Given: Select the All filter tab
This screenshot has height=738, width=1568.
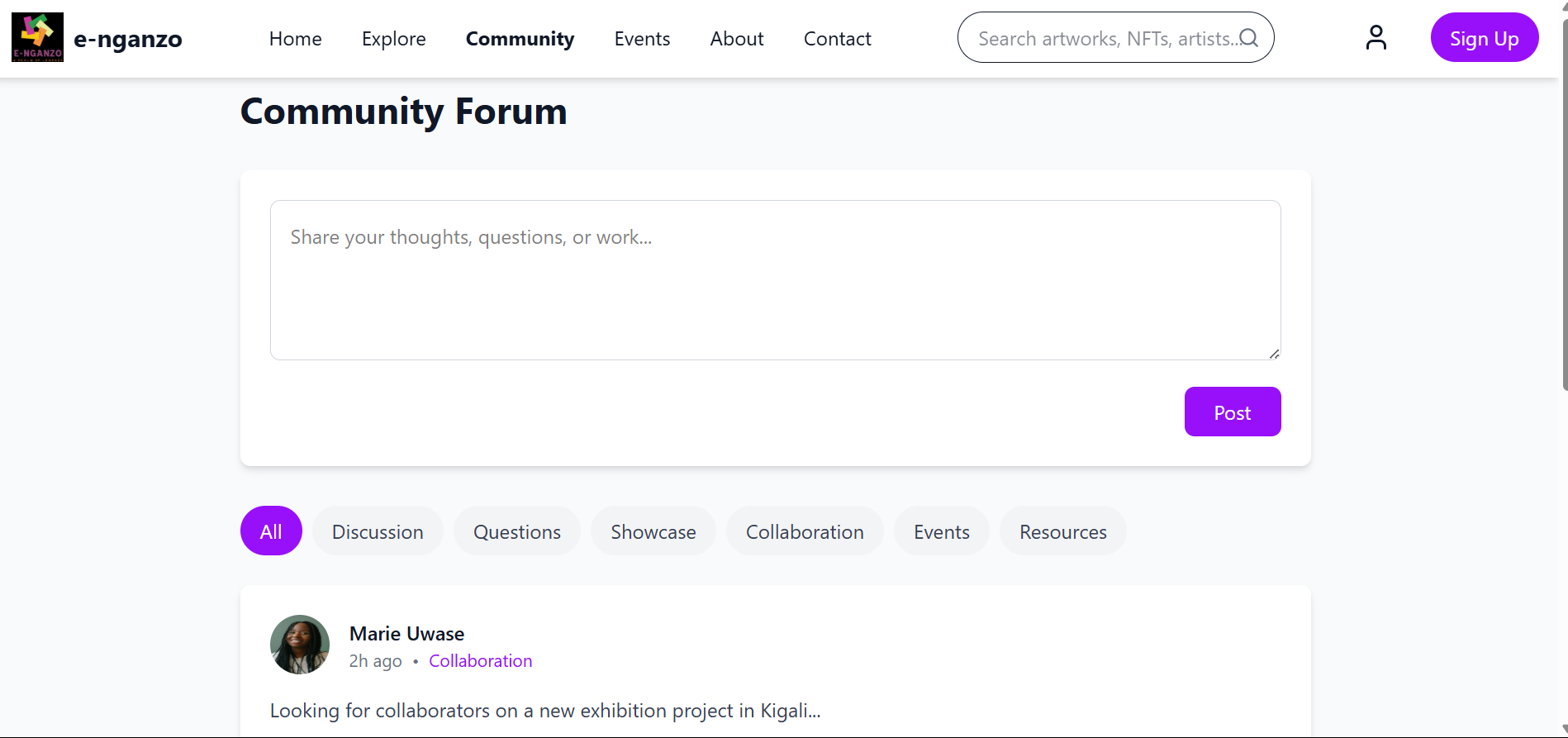Looking at the screenshot, I should coord(271,531).
